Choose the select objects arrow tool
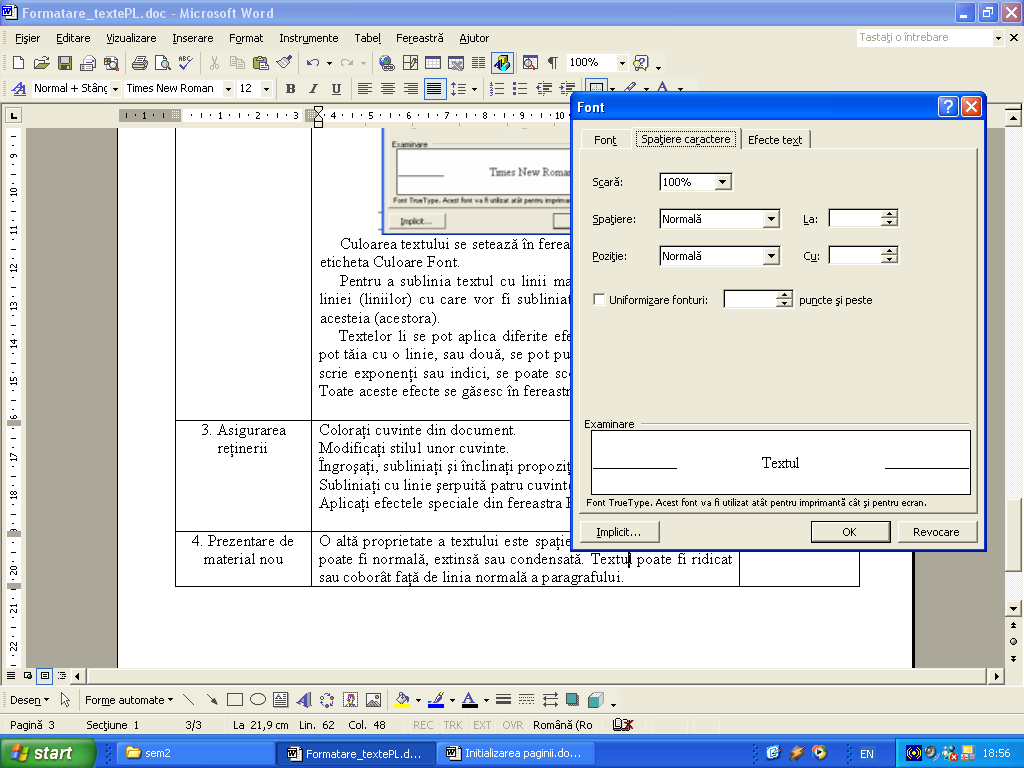The height and width of the screenshot is (768, 1024). click(65, 700)
